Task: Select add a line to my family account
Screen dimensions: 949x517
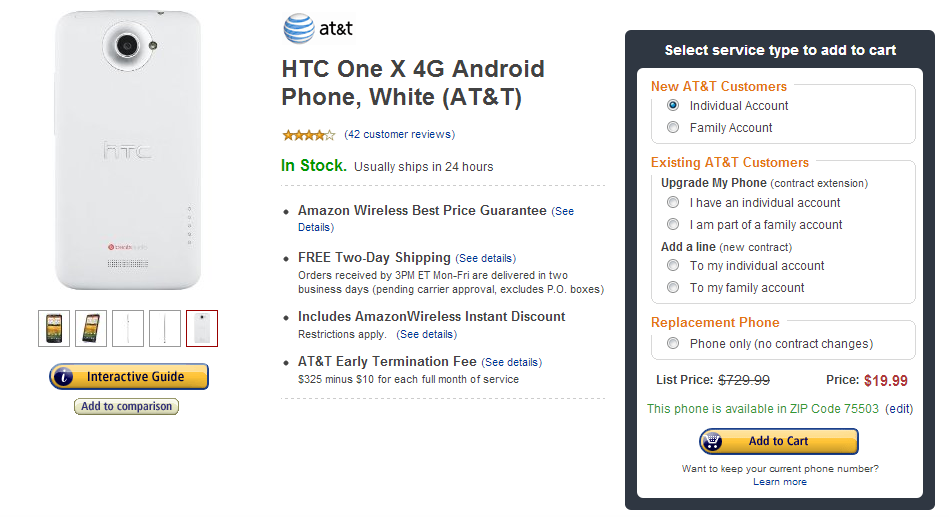Action: click(x=672, y=287)
